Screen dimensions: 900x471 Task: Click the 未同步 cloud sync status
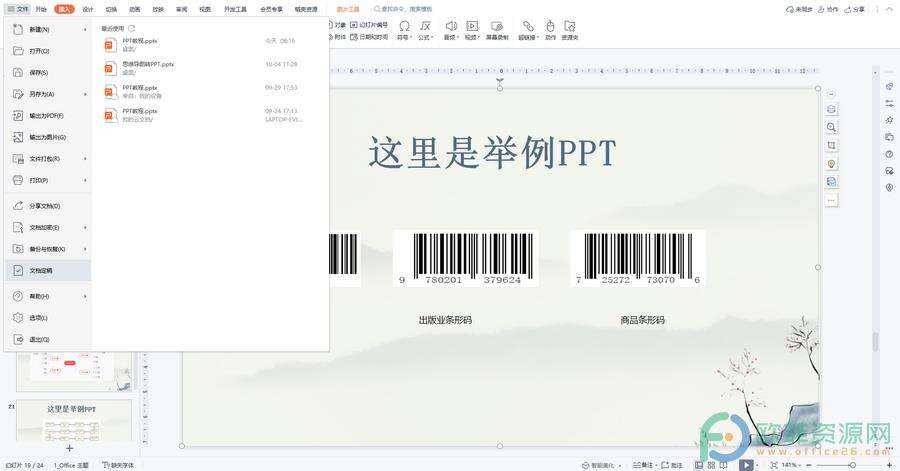[799, 9]
